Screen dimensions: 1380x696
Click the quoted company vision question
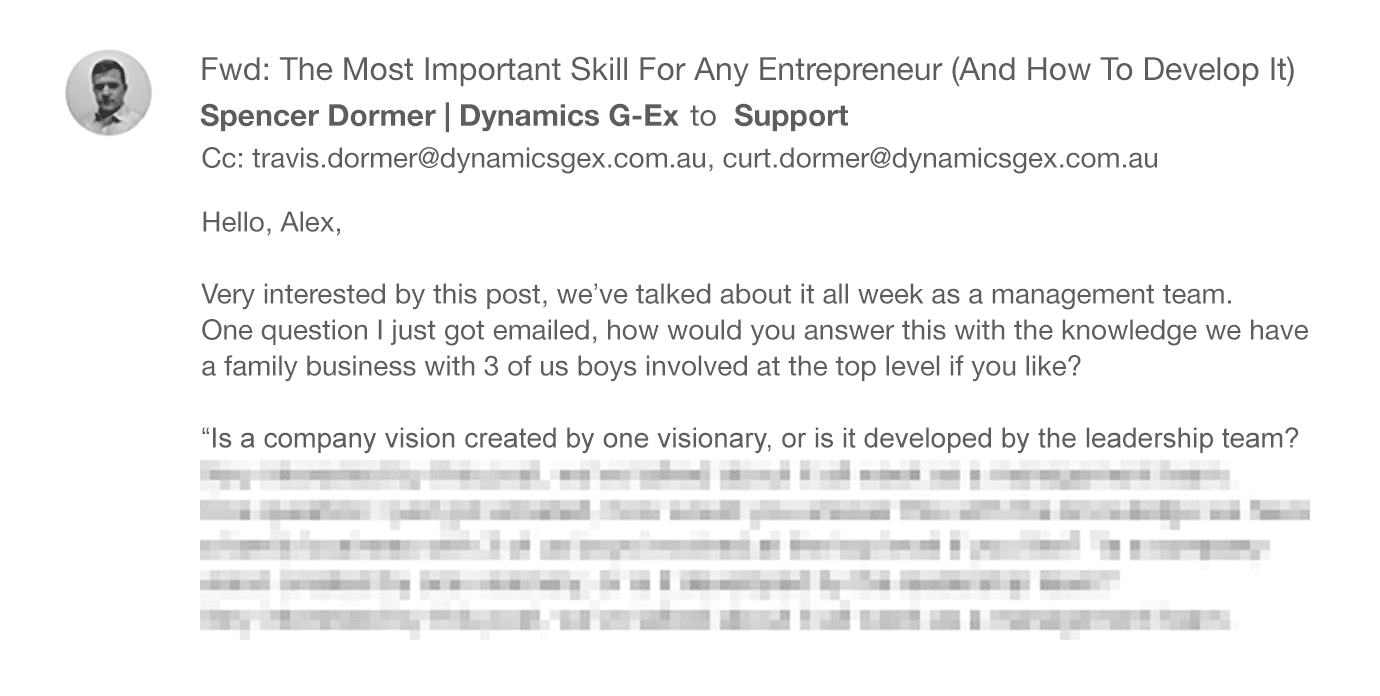click(x=749, y=439)
